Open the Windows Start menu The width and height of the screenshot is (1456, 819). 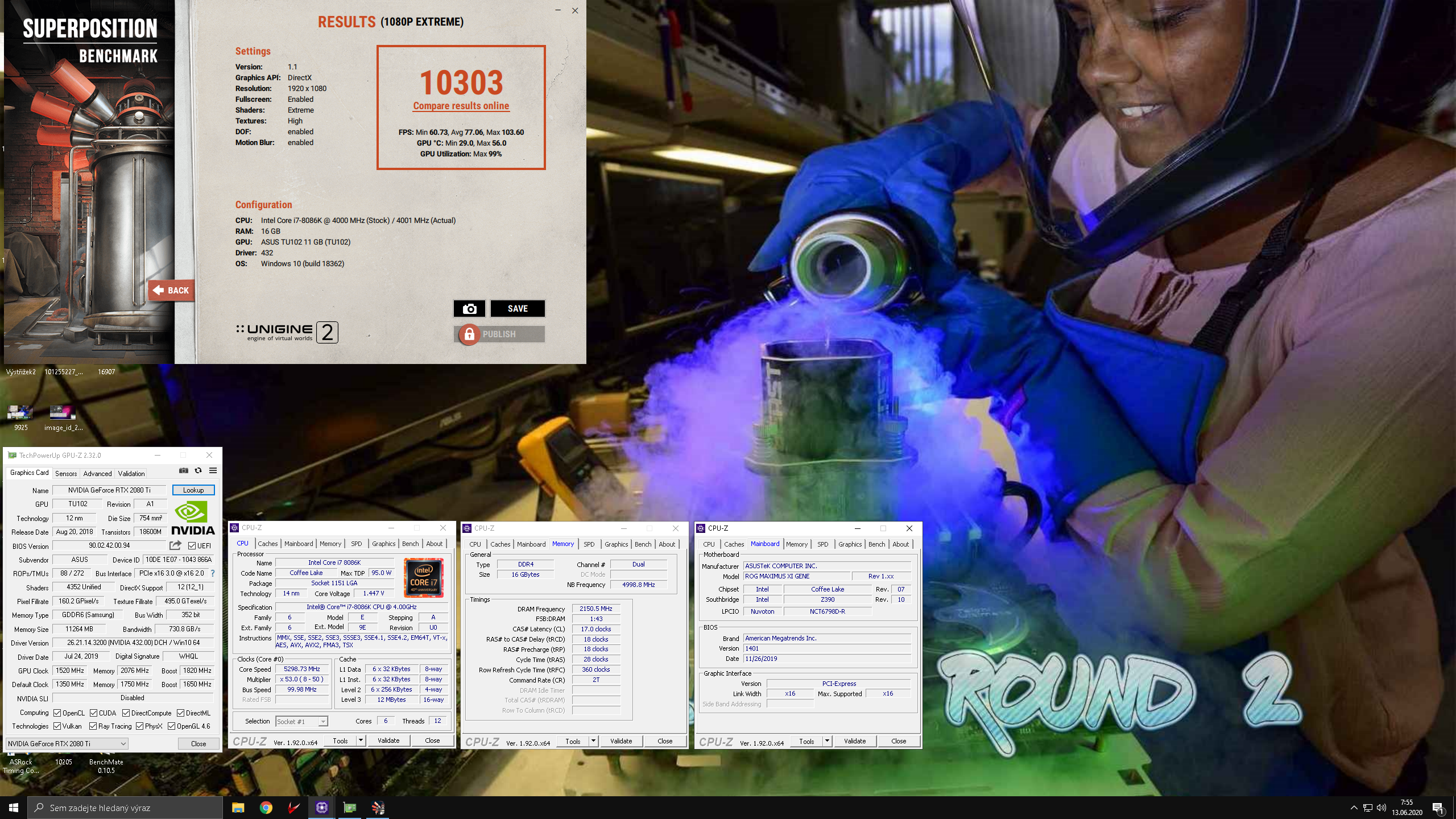[x=14, y=808]
